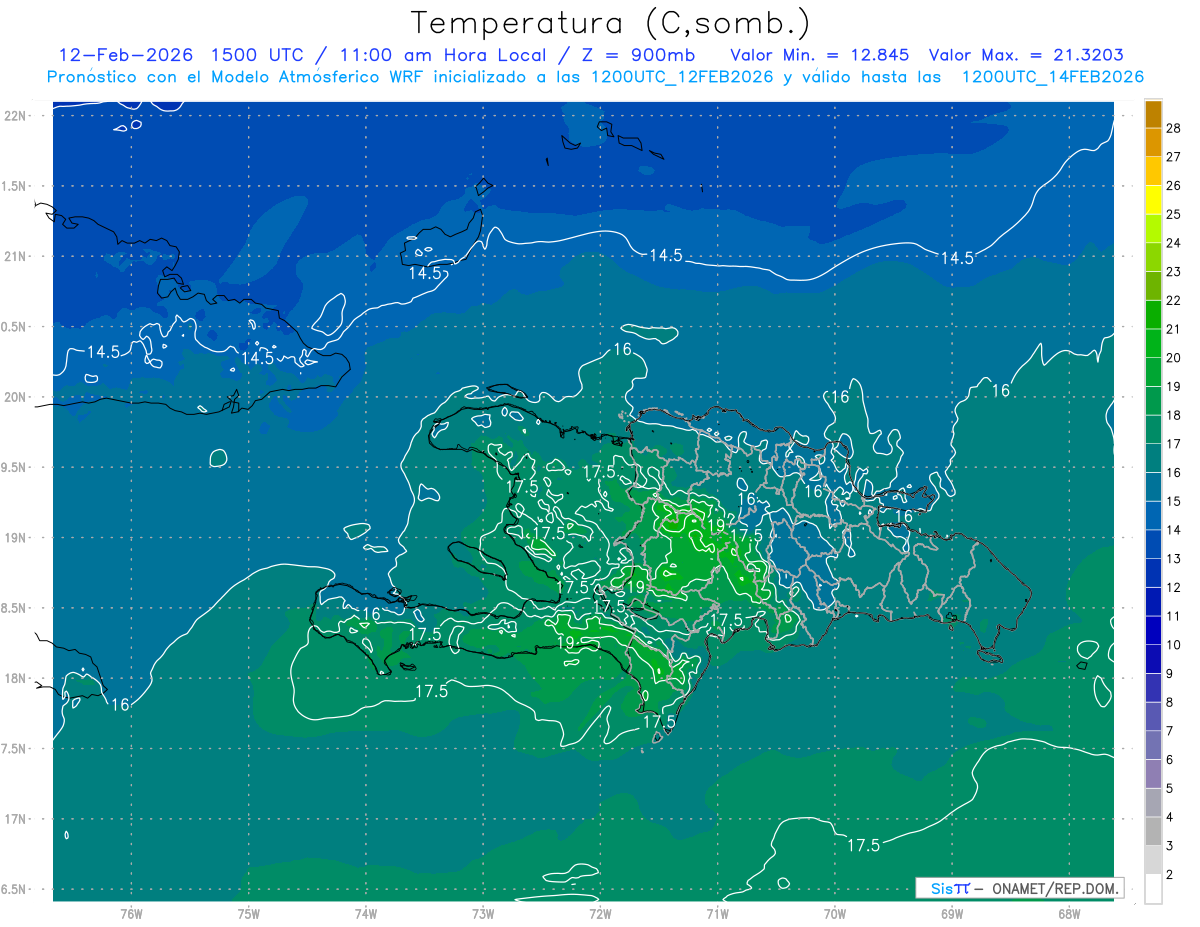Screen dimensions: 1200x927
Task: Click the legend value label 14
Action: pos(1174,530)
